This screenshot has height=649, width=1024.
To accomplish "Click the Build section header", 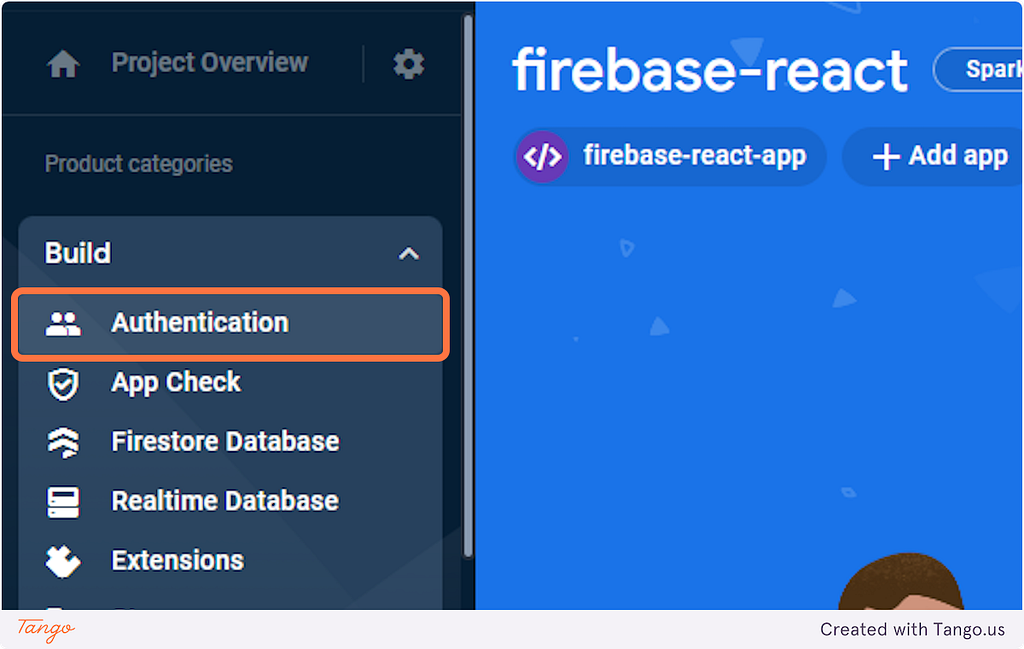I will (x=231, y=253).
